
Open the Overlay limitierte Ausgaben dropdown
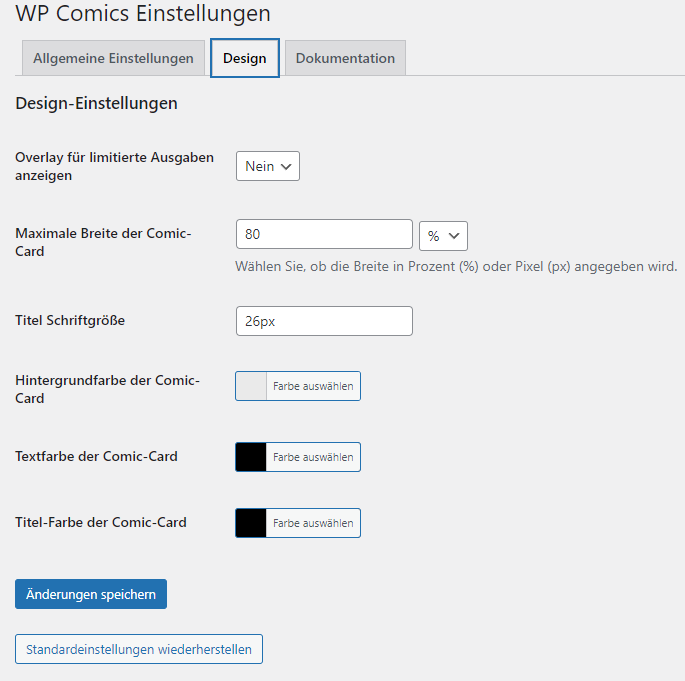268,166
